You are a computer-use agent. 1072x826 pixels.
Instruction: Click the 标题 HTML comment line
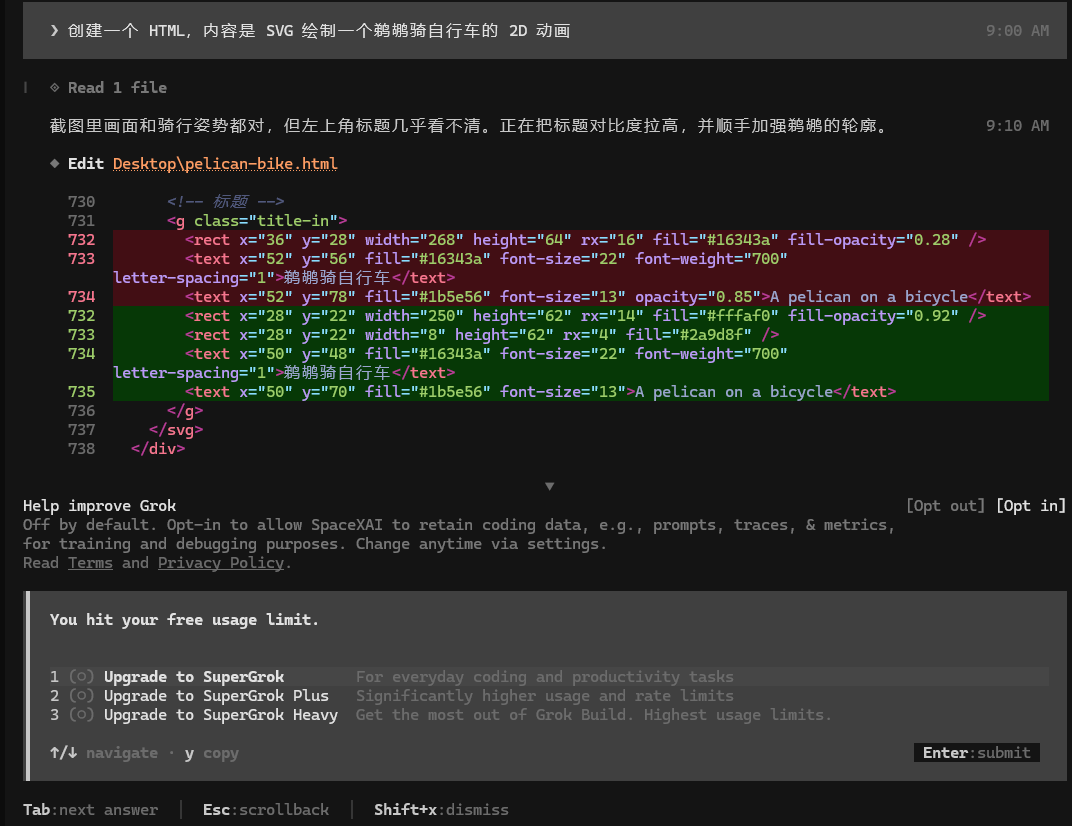[226, 202]
